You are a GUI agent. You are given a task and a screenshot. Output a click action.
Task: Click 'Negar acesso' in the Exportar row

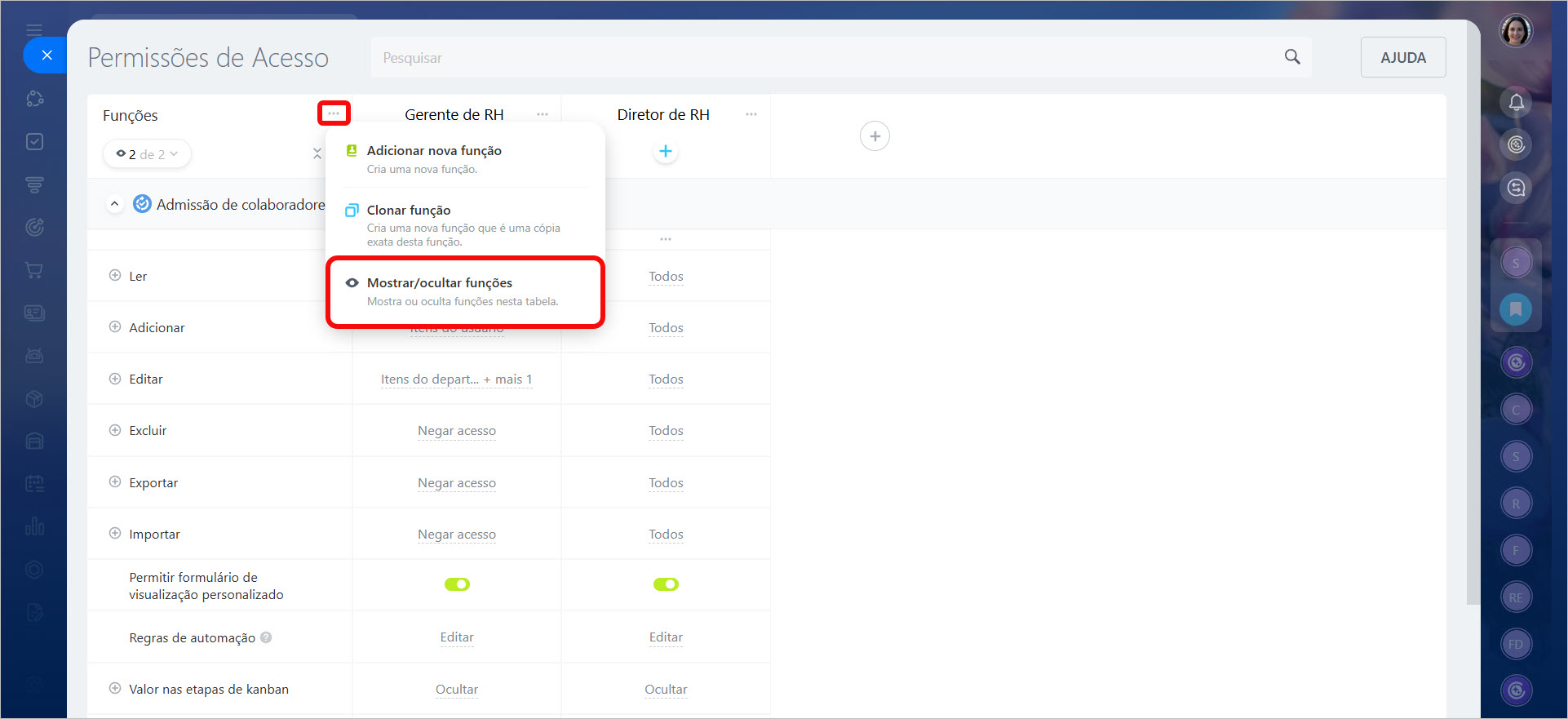[457, 483]
